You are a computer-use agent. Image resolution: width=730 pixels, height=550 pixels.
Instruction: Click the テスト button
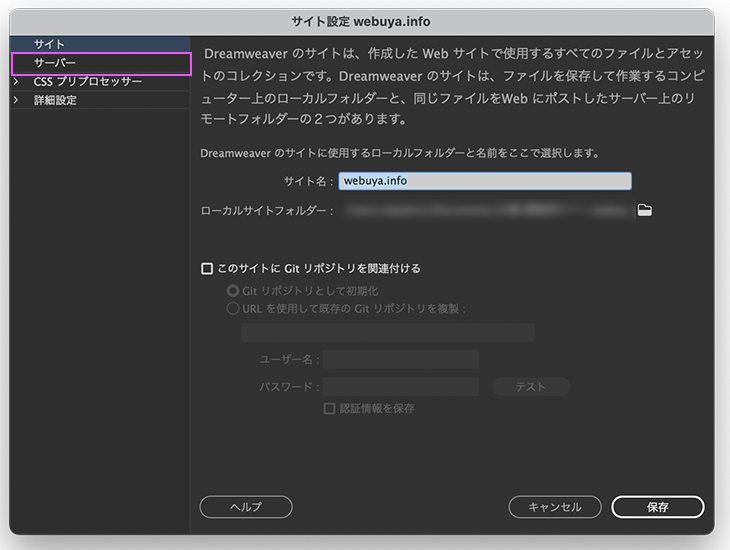(x=531, y=387)
